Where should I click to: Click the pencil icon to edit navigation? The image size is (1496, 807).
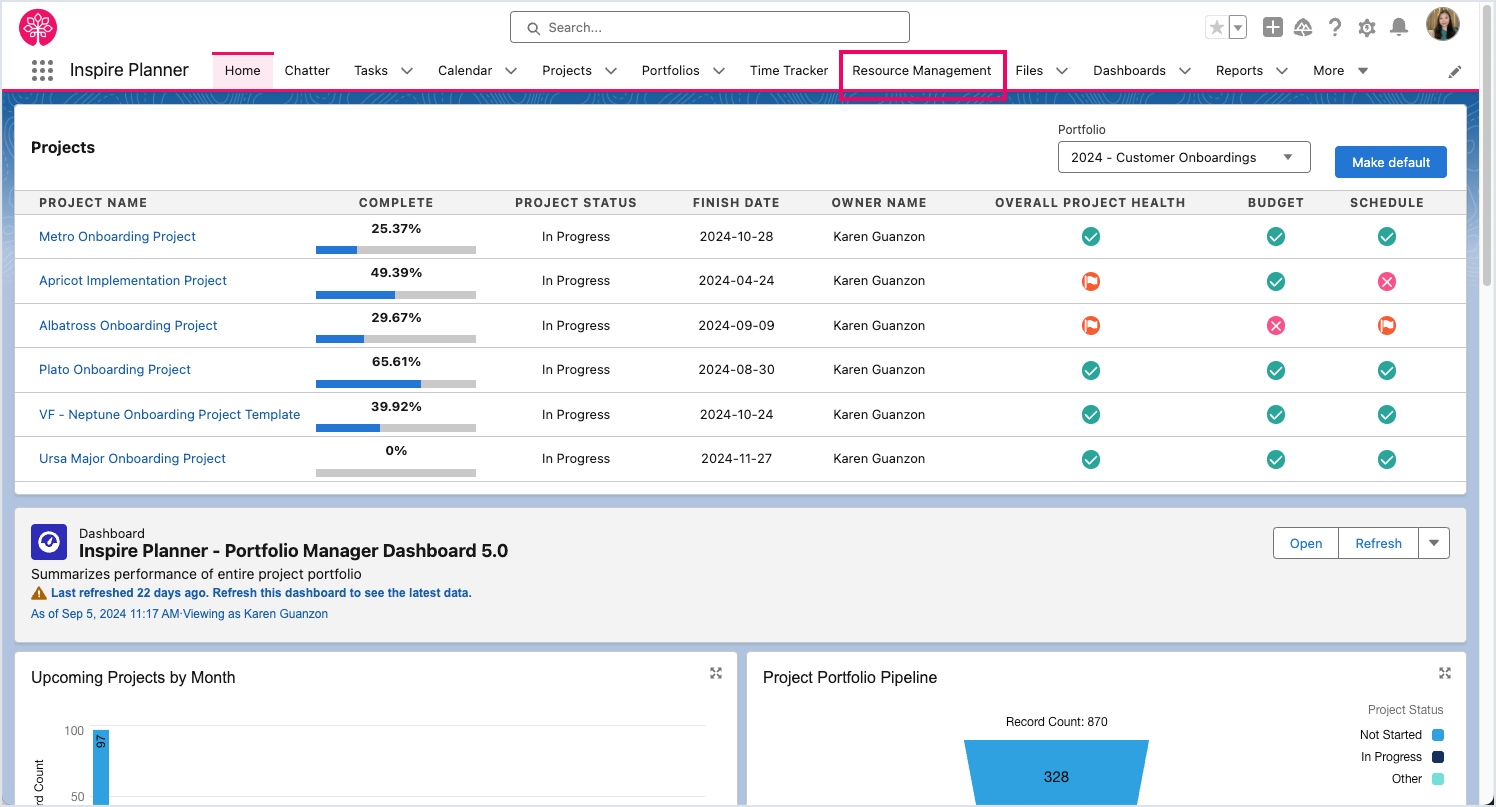click(x=1455, y=71)
